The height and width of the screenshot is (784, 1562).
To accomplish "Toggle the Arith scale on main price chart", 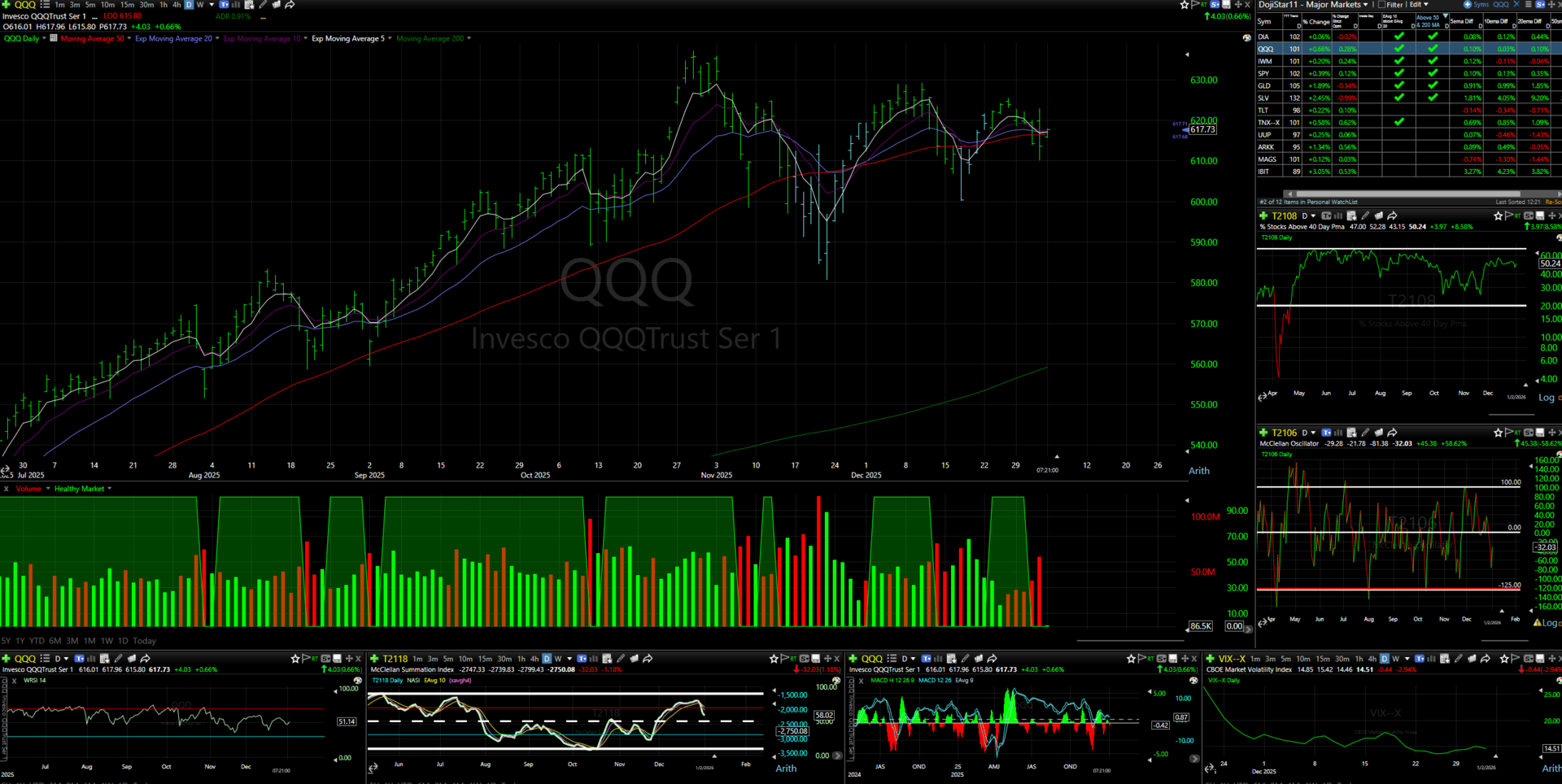I will [1198, 471].
